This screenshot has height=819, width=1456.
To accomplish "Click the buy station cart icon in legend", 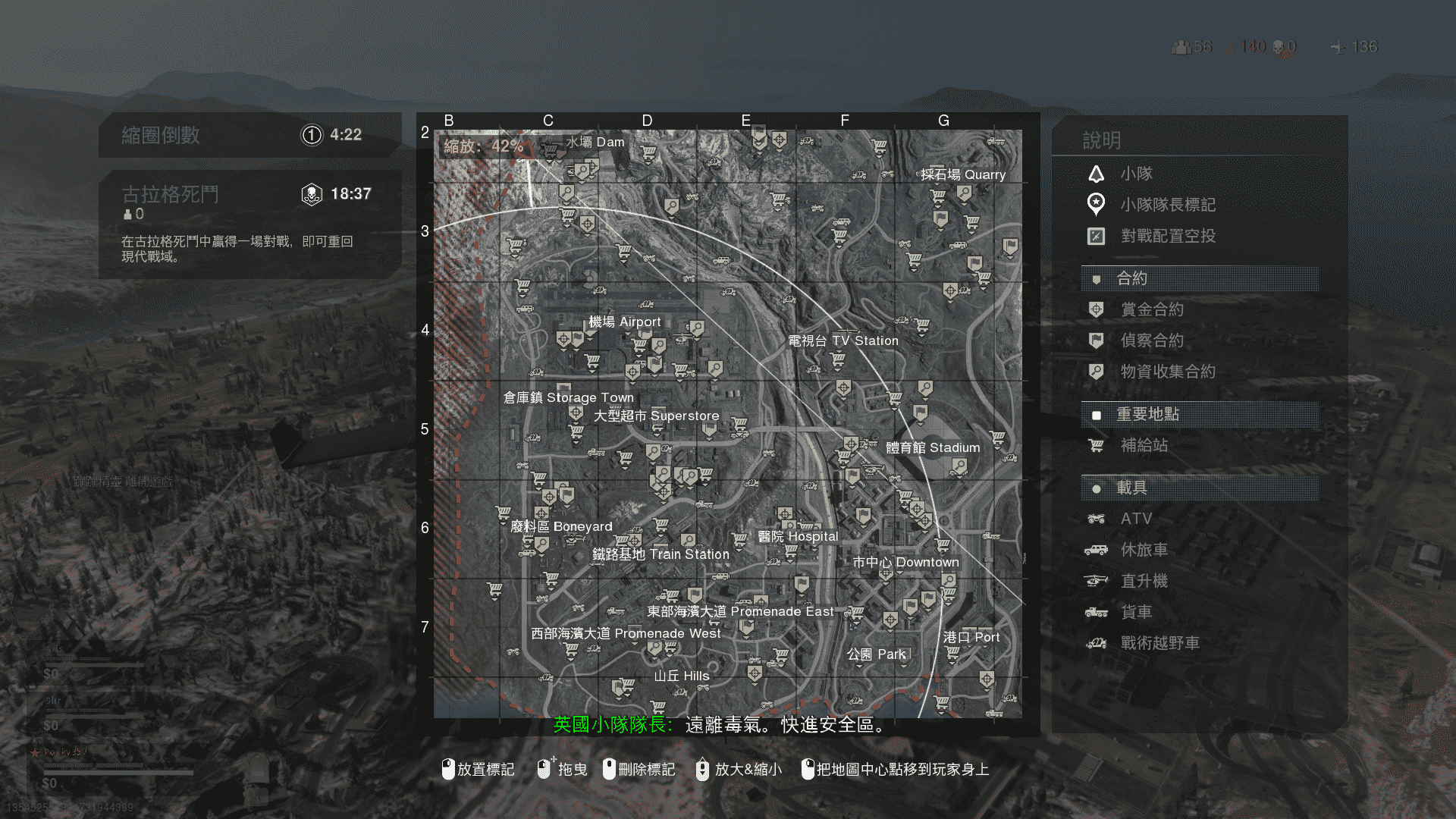I will point(1096,445).
